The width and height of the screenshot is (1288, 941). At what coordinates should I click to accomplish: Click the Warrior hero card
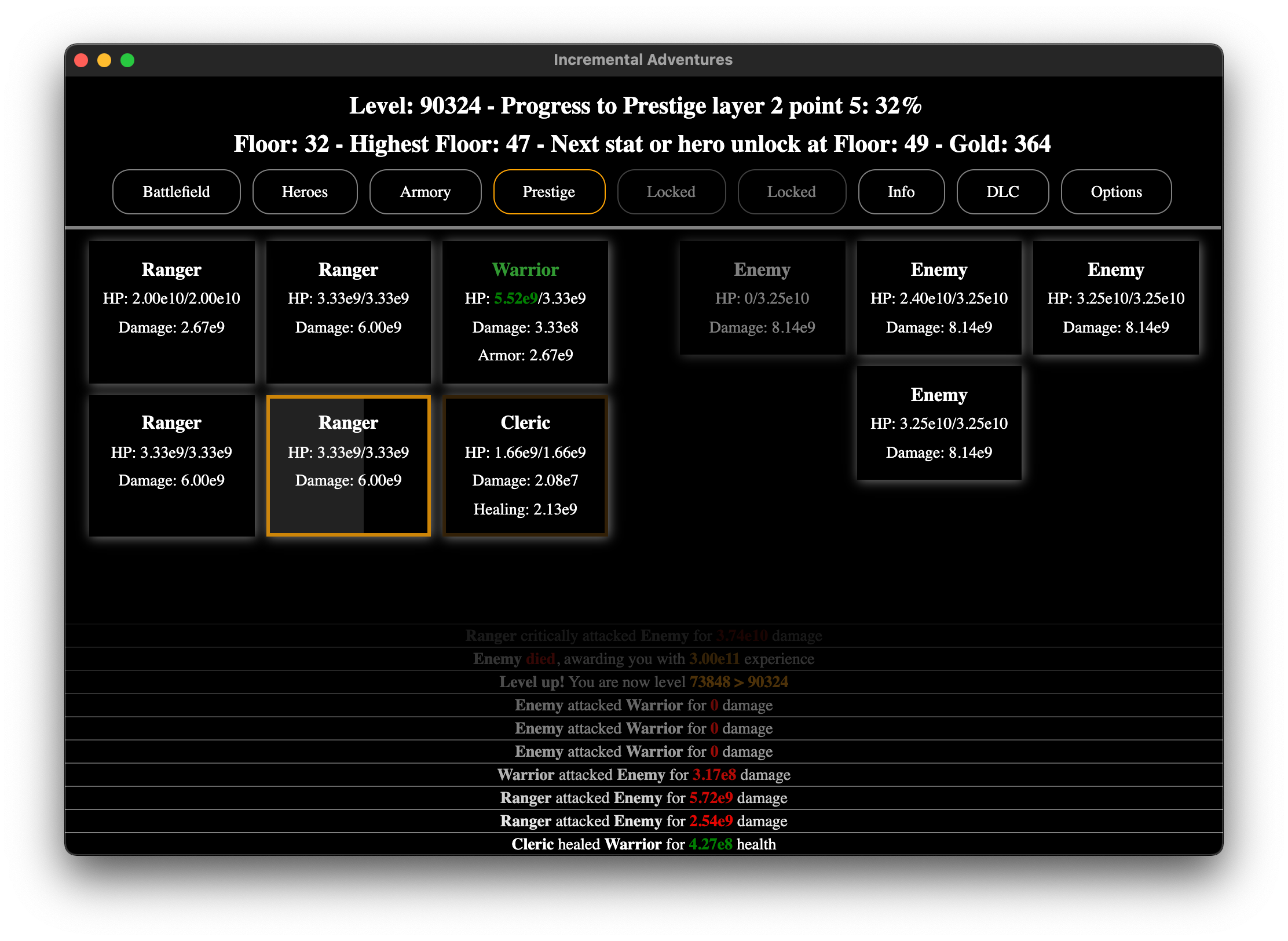pos(525,311)
